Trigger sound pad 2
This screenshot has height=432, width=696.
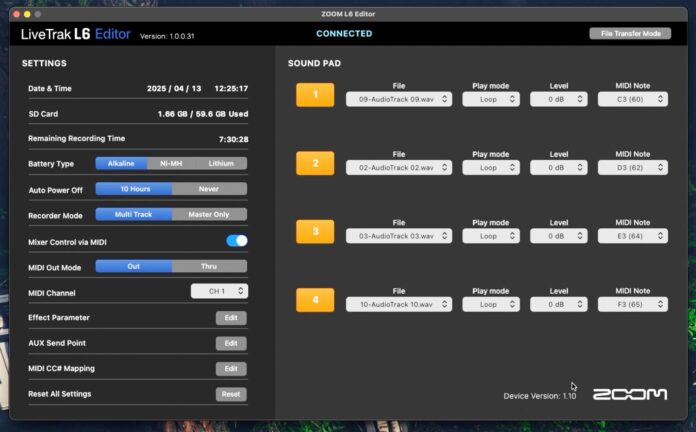tap(315, 164)
